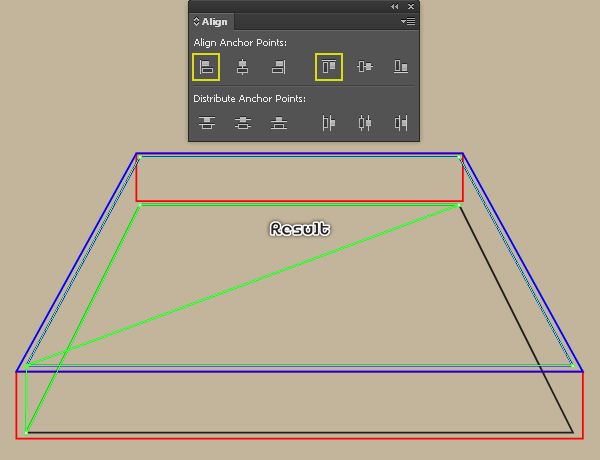This screenshot has width=600, height=460.
Task: Click Vertical Distribute Bottom icon
Action: click(279, 123)
